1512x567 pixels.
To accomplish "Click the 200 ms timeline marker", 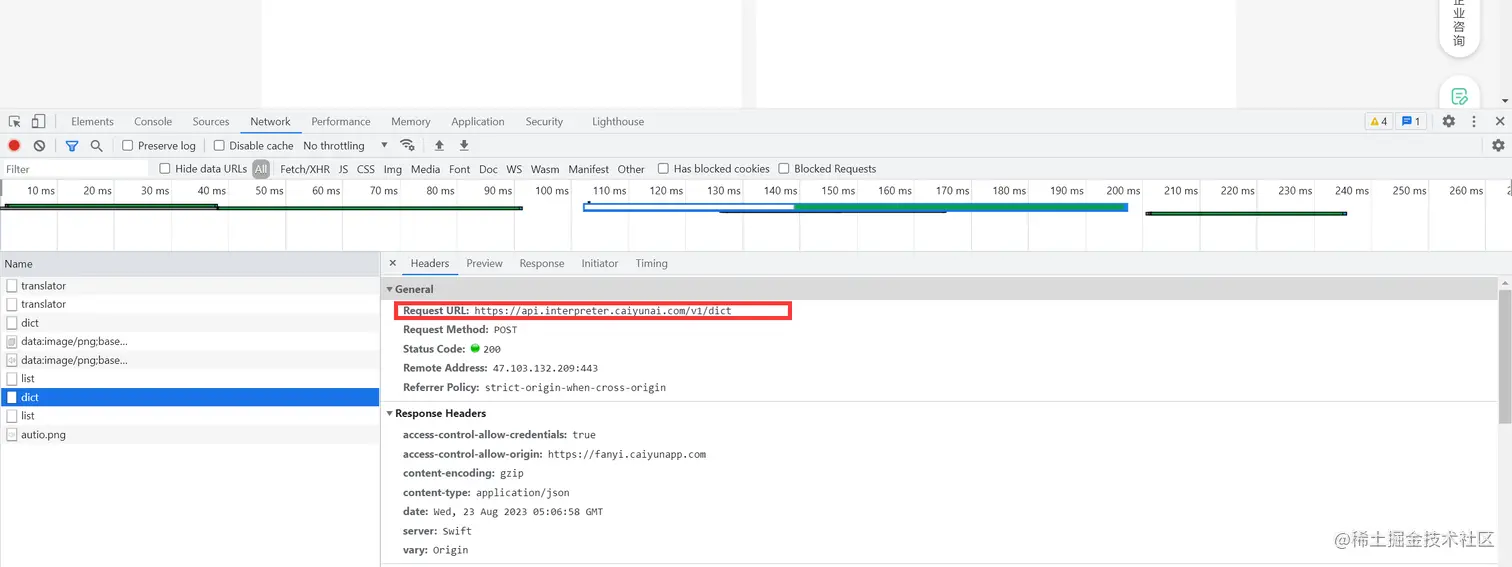I will coord(1123,190).
